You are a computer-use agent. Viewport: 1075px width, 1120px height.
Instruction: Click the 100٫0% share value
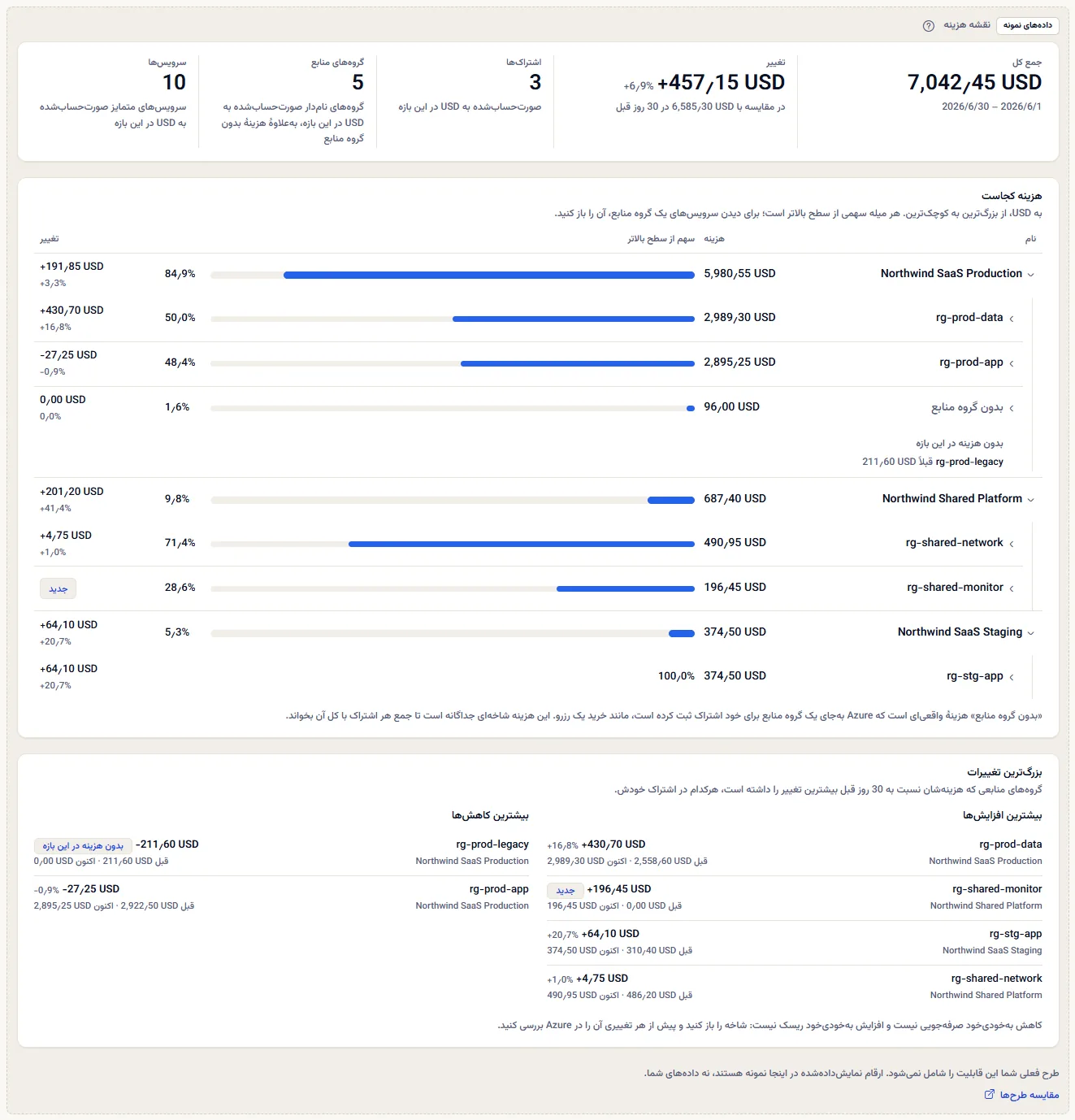(x=676, y=676)
